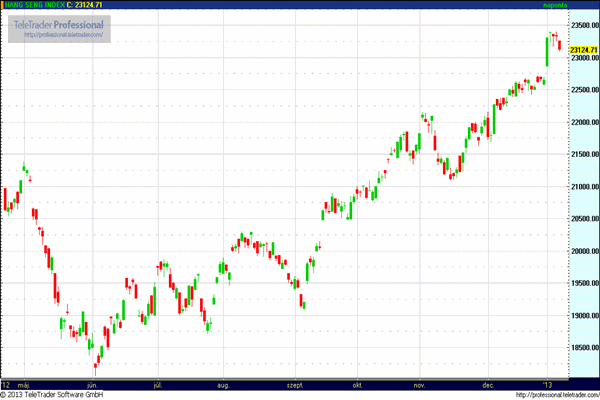The height and width of the screenshot is (400, 600).
Task: Click the tall green candle near 23000
Action: click(x=547, y=52)
